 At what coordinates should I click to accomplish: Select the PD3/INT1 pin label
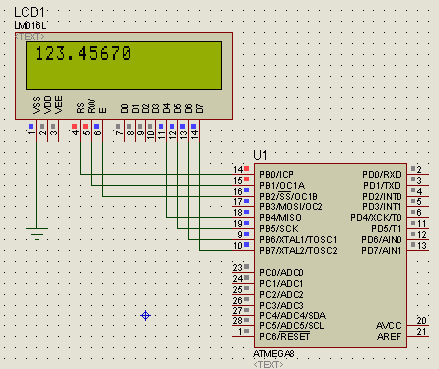click(x=382, y=207)
